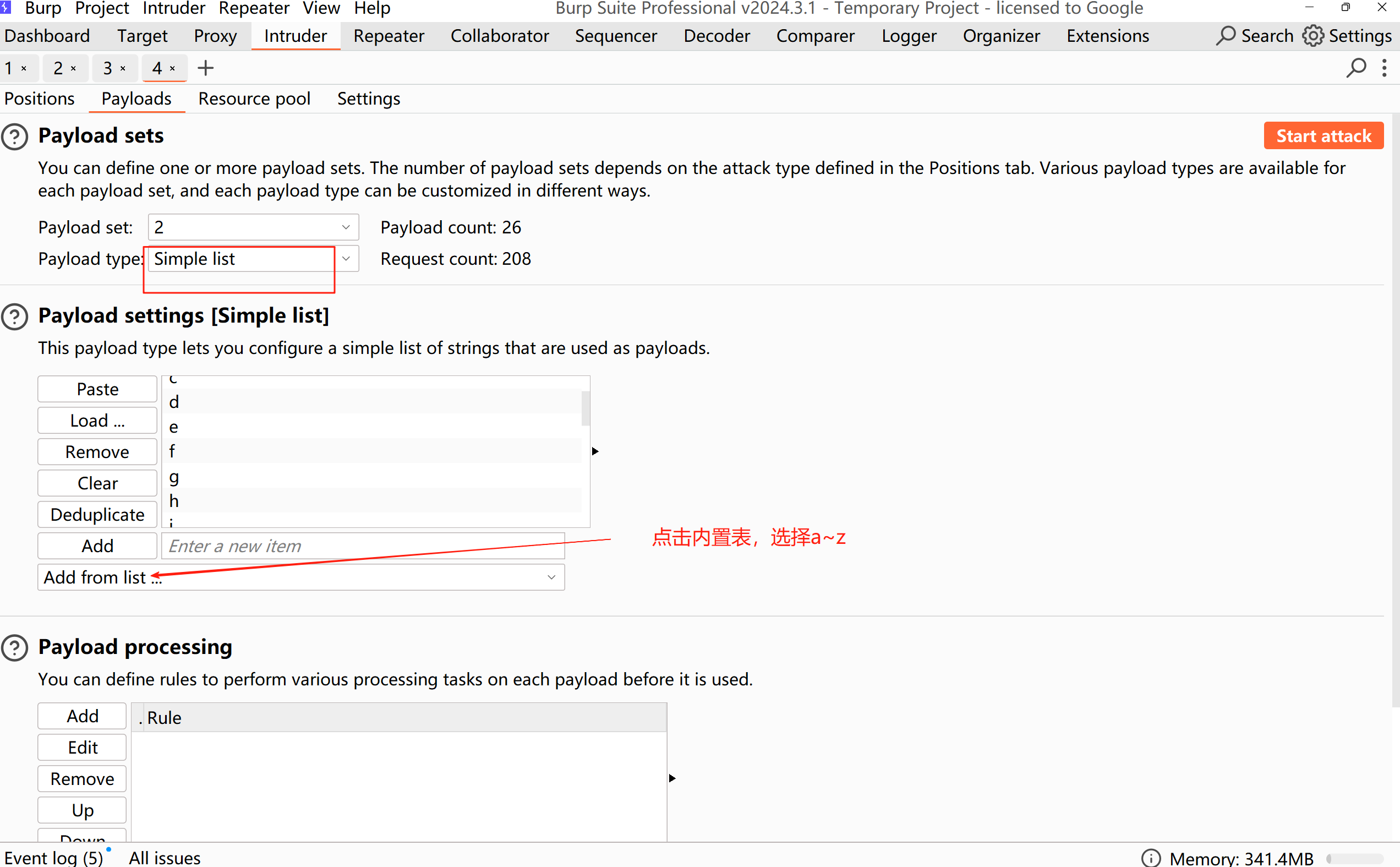This screenshot has height=867, width=1400.
Task: Open the Intruder tab search magnifier
Action: [1356, 68]
